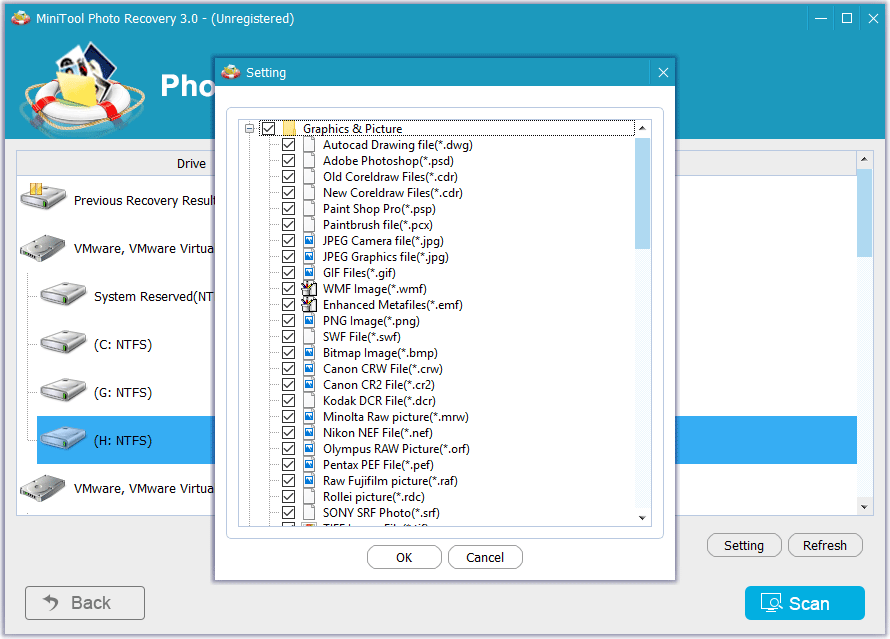
Task: Maximize the MiniTool Photo Recovery window
Action: pyautogui.click(x=847, y=18)
